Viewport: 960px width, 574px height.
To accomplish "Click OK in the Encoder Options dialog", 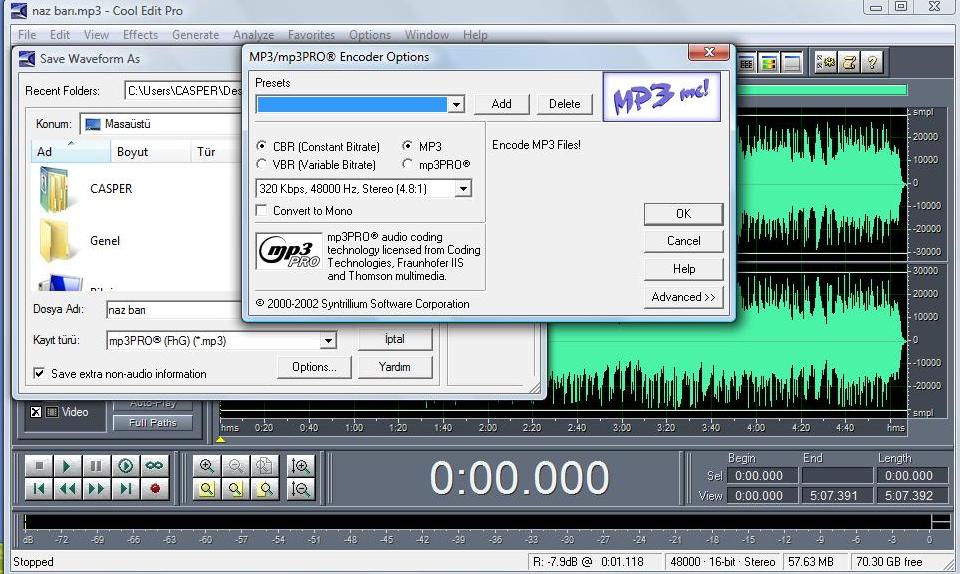I will click(683, 214).
